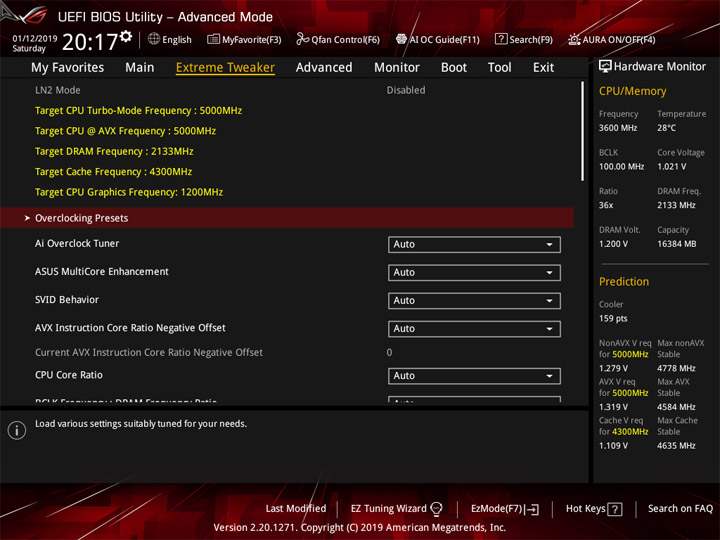The height and width of the screenshot is (540, 720).
Task: Click Target CPU @ AVX Frequency text
Action: (125, 131)
